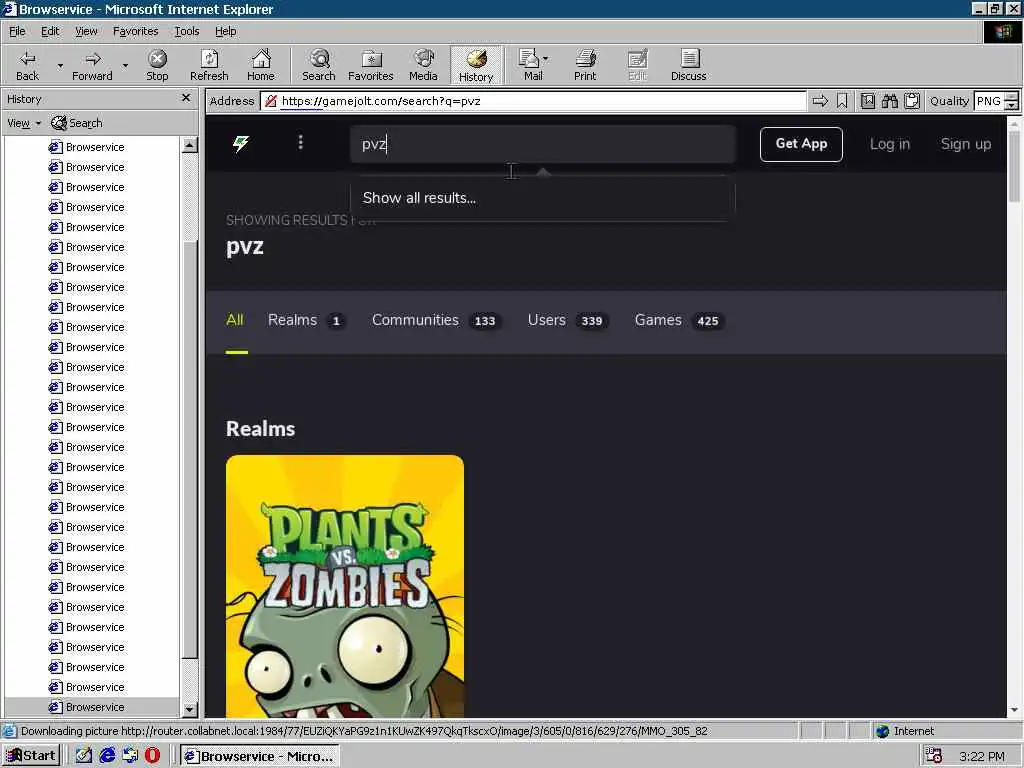Open the Favorites toolbar button
Screen dimensions: 1024x768
point(370,65)
